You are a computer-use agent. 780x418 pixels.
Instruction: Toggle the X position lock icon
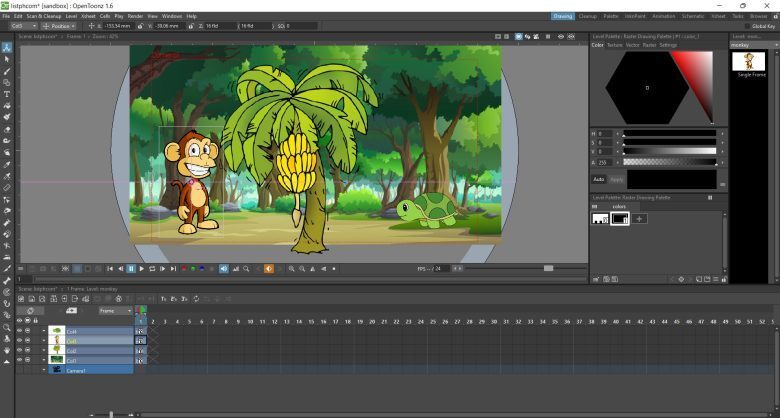(140, 26)
